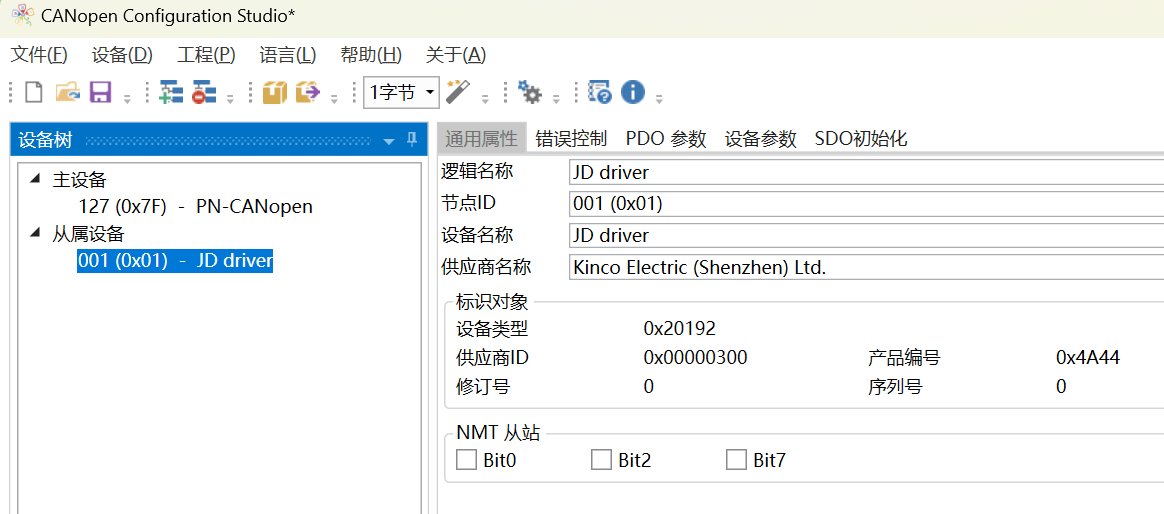Image resolution: width=1164 pixels, height=514 pixels.
Task: Click the 设备类型 value 0x20192
Action: (679, 328)
